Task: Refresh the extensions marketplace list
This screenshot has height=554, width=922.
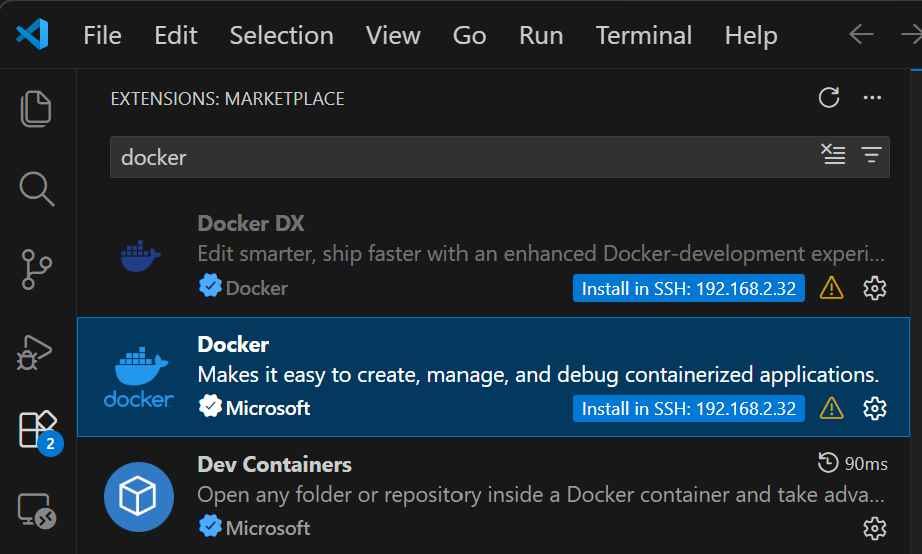Action: click(x=828, y=98)
